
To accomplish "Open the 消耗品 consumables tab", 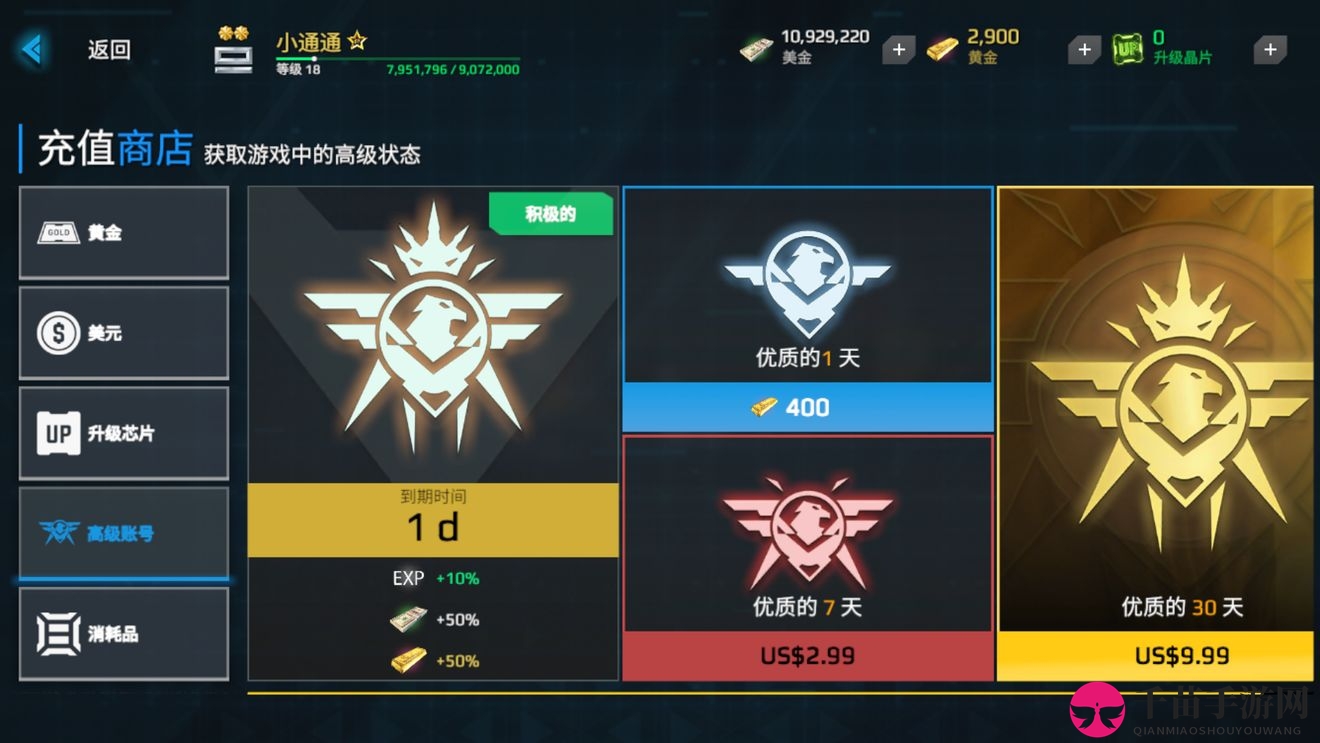I will click(x=124, y=634).
